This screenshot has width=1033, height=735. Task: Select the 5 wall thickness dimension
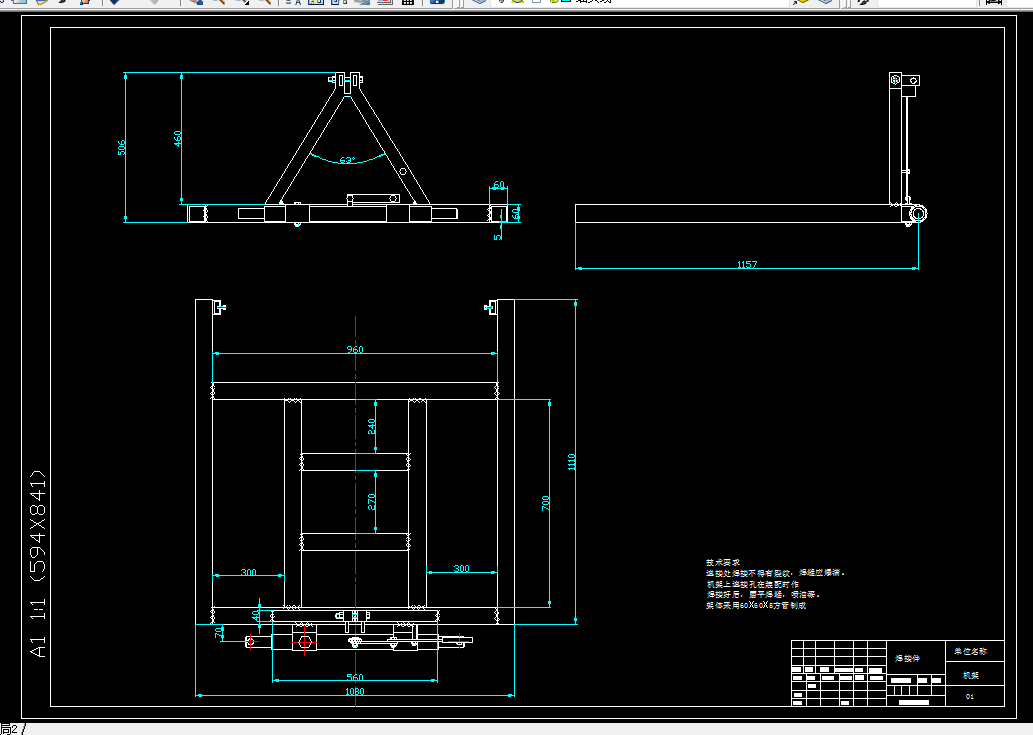coord(497,236)
